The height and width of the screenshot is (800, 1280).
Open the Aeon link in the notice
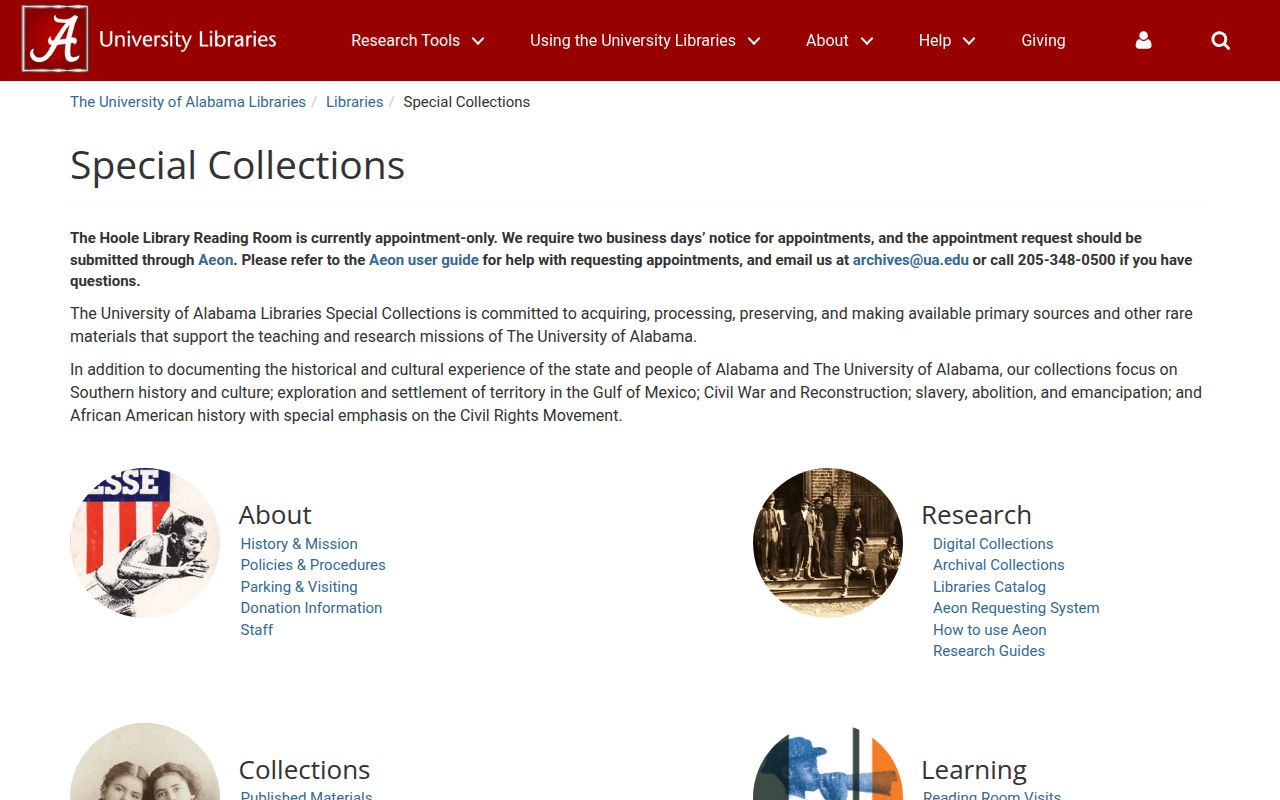click(215, 260)
